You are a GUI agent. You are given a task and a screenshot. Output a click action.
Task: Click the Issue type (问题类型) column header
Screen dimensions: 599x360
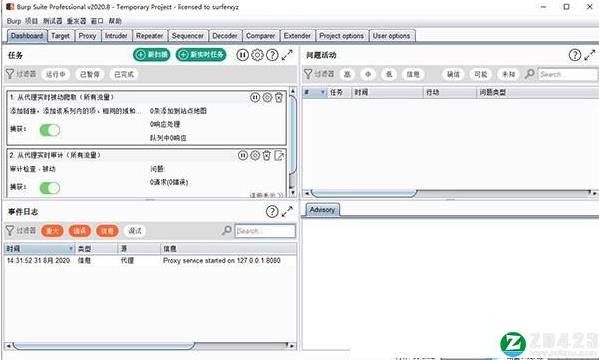tap(537, 92)
